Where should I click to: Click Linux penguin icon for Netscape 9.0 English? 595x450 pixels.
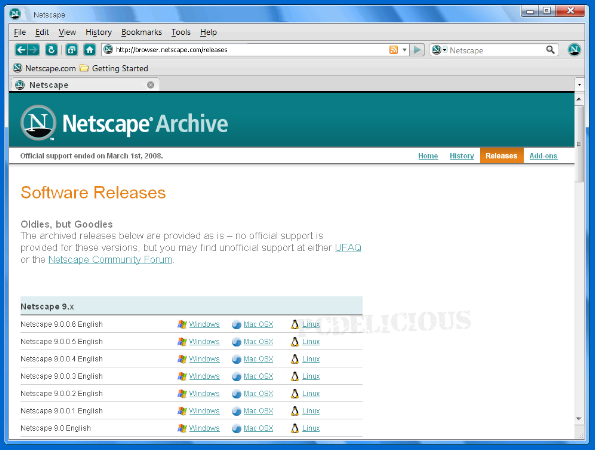point(295,428)
